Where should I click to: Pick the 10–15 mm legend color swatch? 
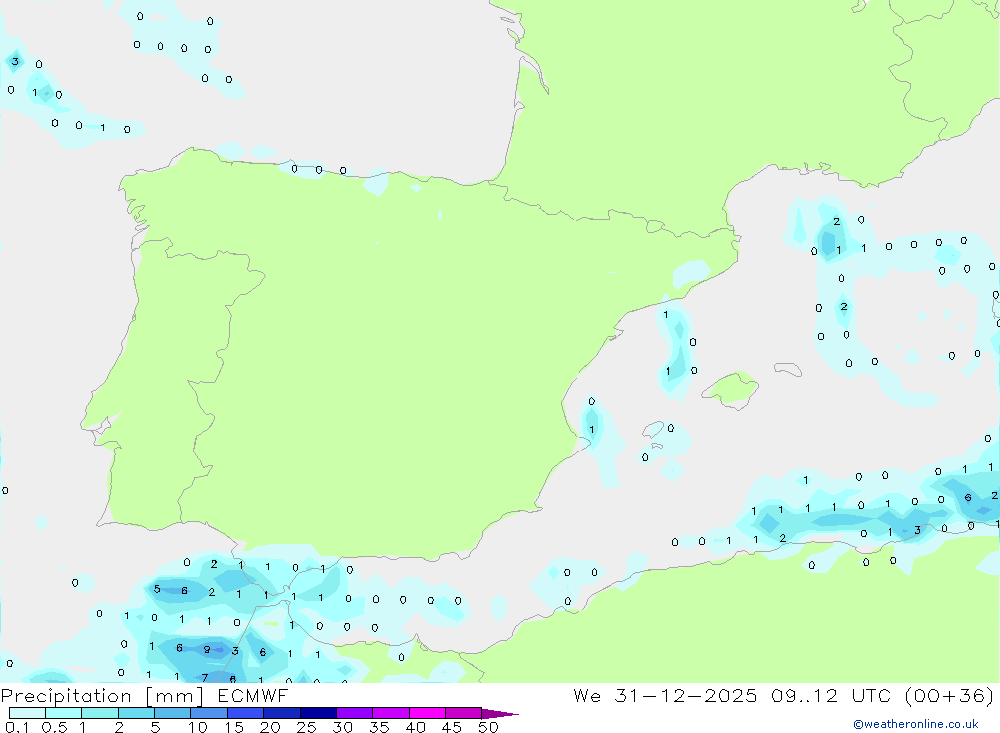(209, 713)
